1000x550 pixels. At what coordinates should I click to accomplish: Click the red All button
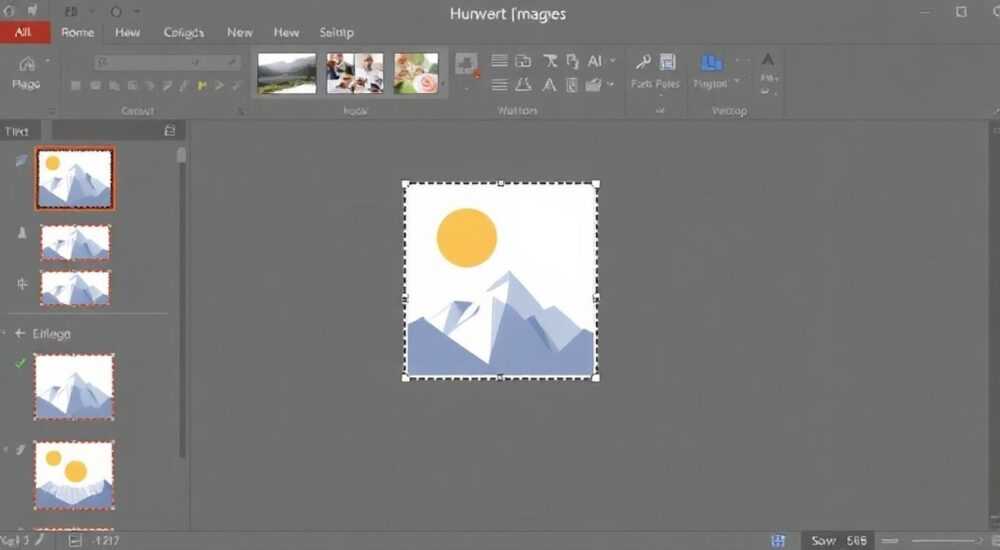pyautogui.click(x=24, y=33)
